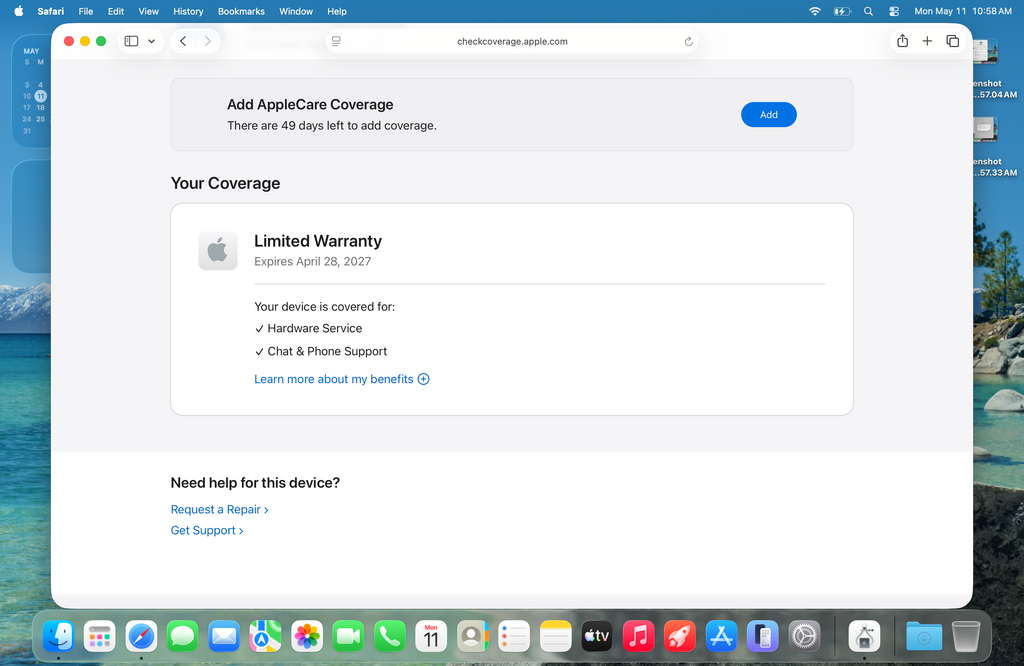
Task: Click 'Limited Warranty' heading text
Action: pyautogui.click(x=318, y=241)
